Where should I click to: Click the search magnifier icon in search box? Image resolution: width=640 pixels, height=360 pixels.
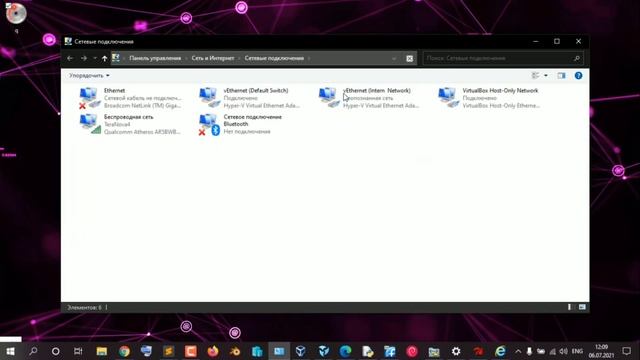577,58
